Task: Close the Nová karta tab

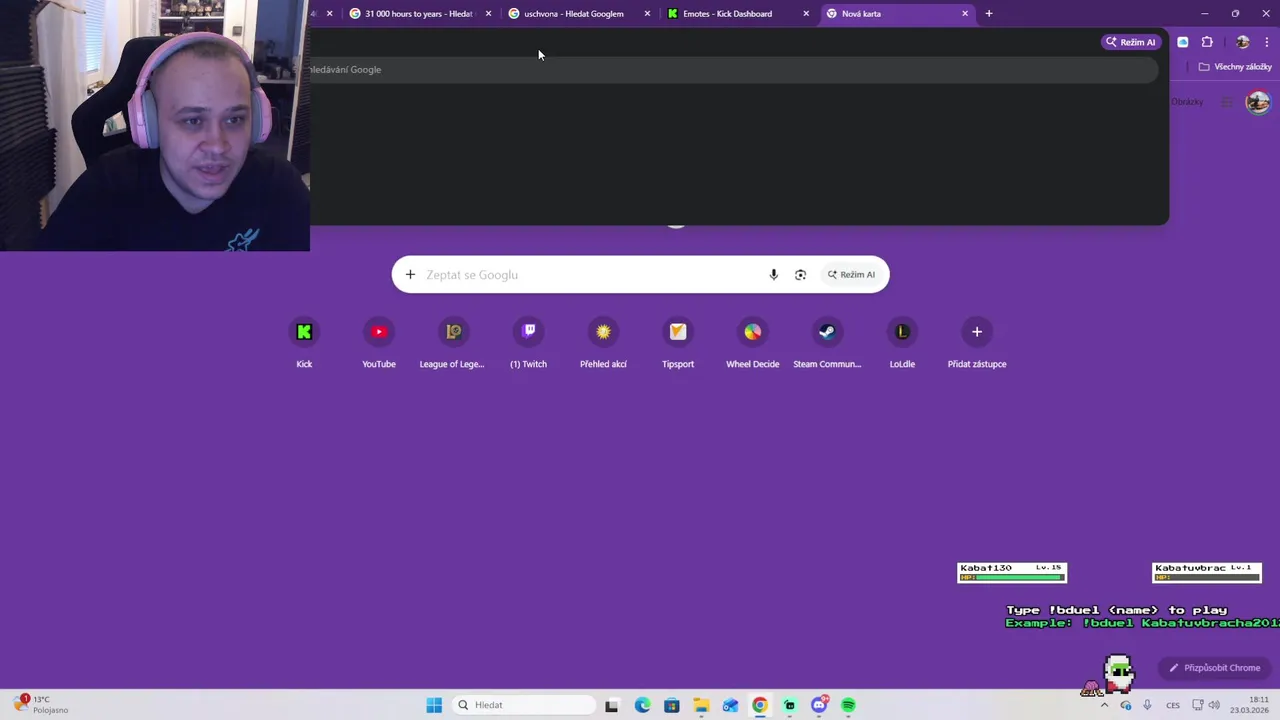Action: click(x=965, y=14)
